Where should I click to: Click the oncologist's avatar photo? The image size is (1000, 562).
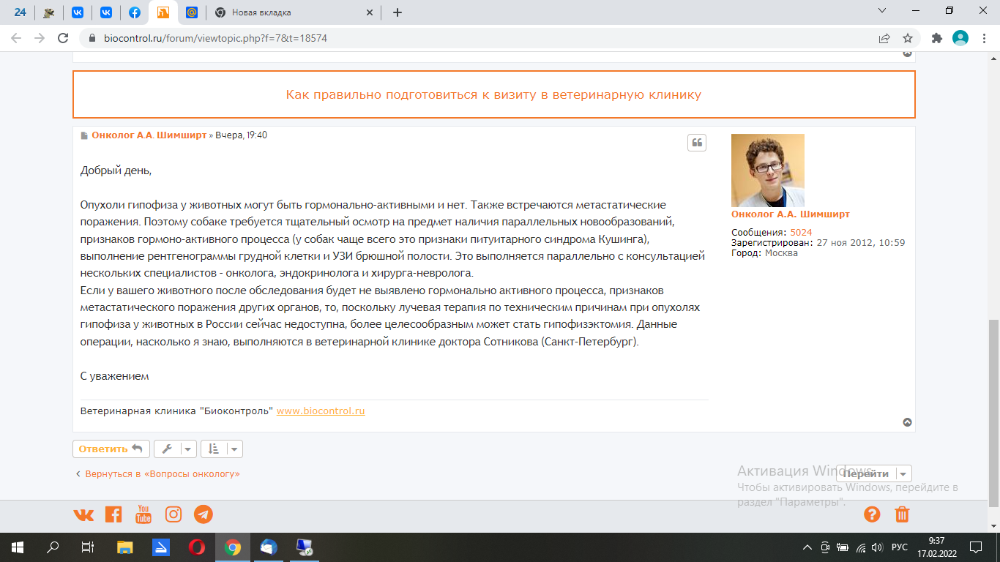767,170
